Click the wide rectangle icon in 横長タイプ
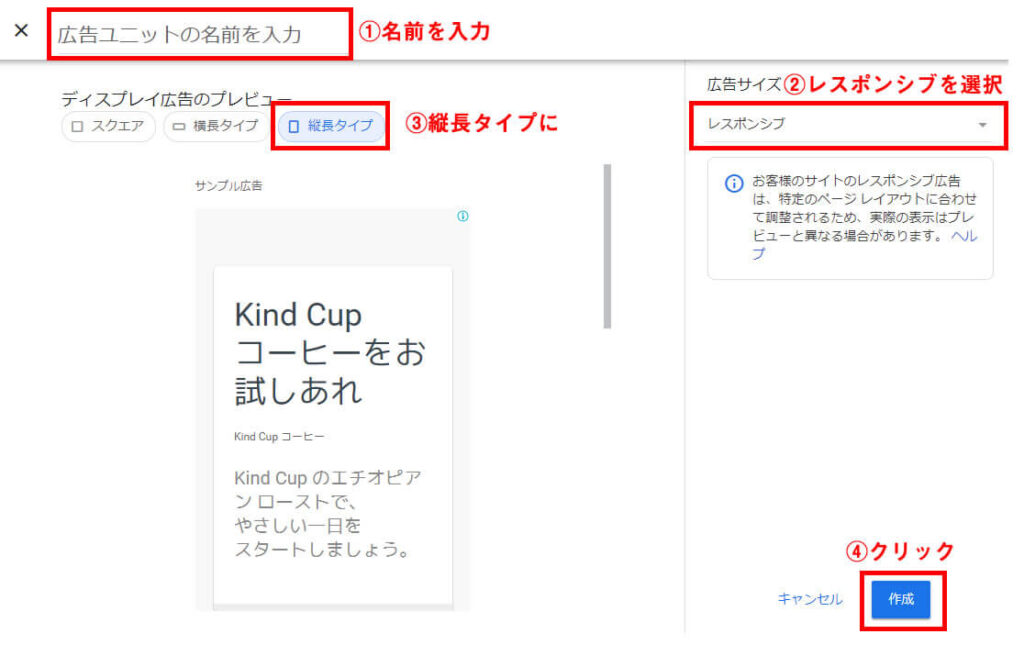 click(181, 127)
